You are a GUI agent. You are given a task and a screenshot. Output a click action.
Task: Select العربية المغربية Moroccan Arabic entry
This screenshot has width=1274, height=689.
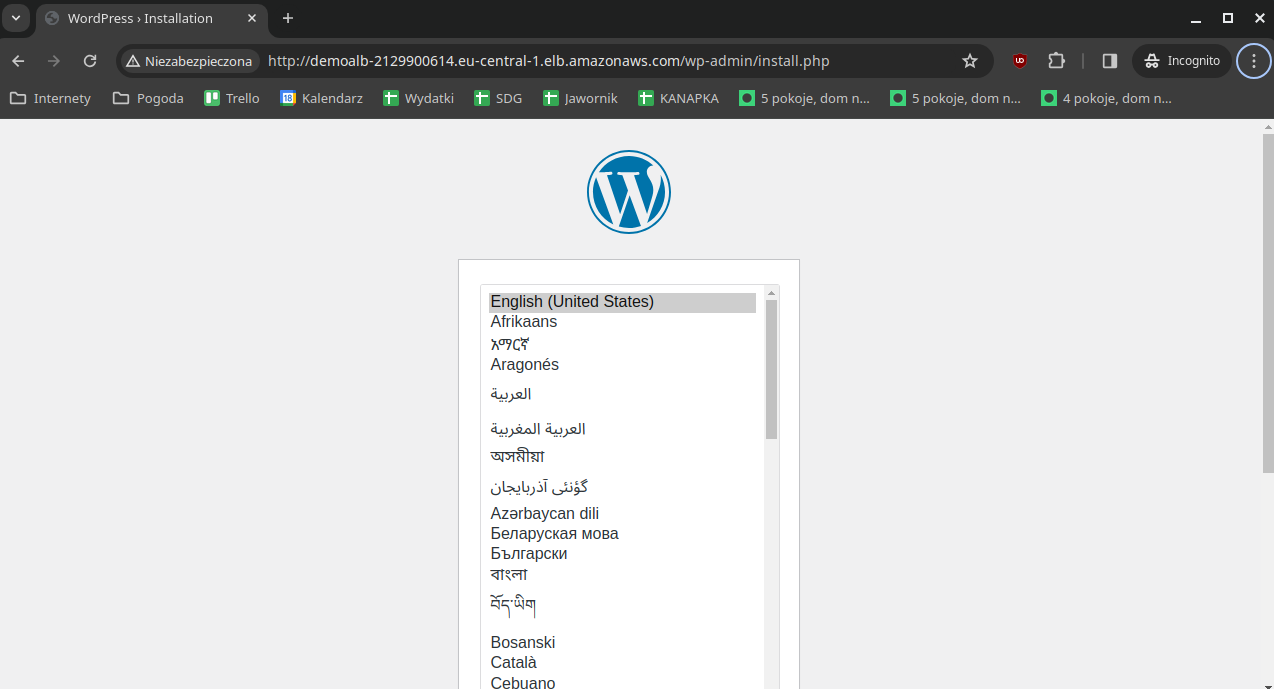pos(622,429)
